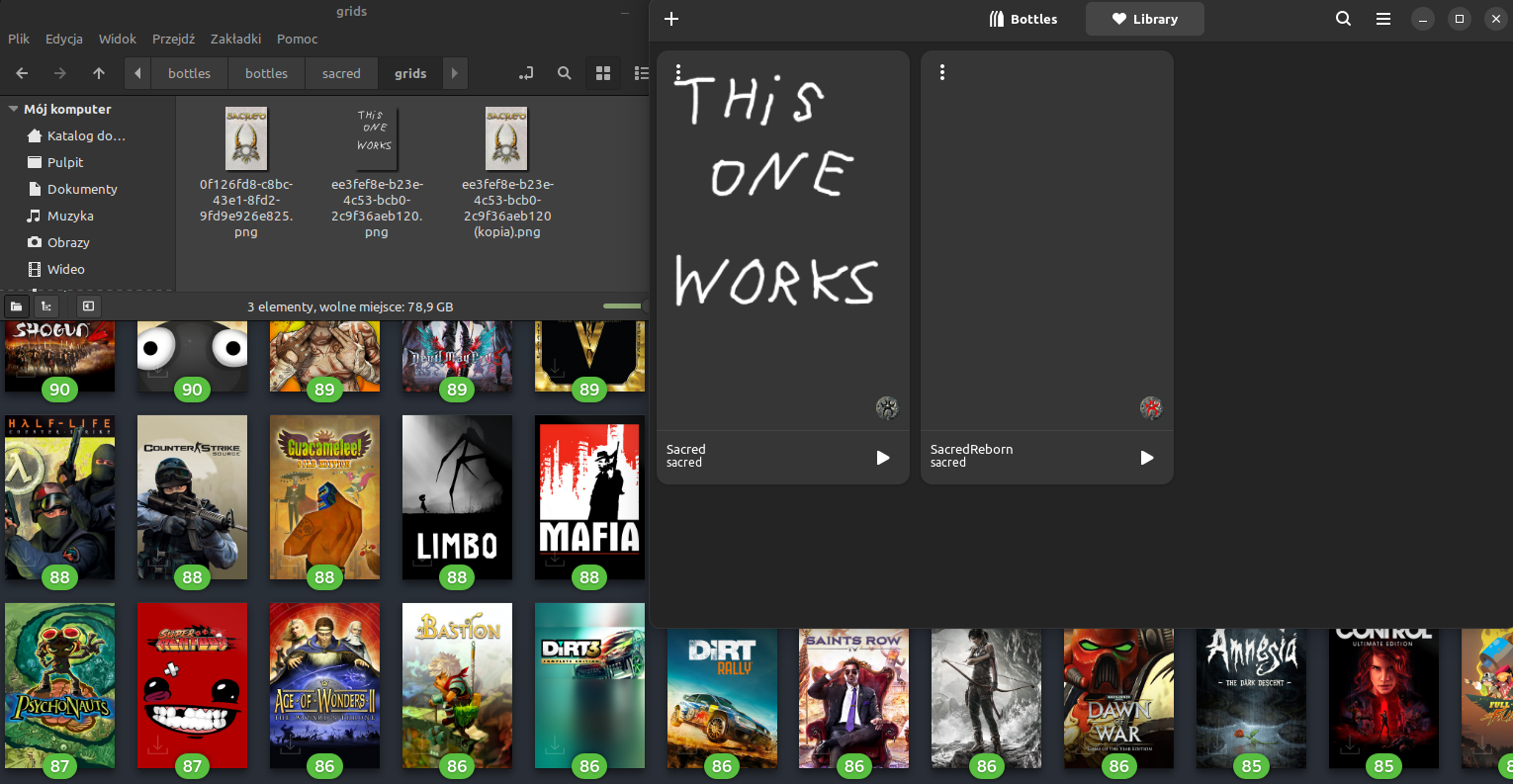Go forward in the file manager
The image size is (1513, 784).
[x=60, y=73]
